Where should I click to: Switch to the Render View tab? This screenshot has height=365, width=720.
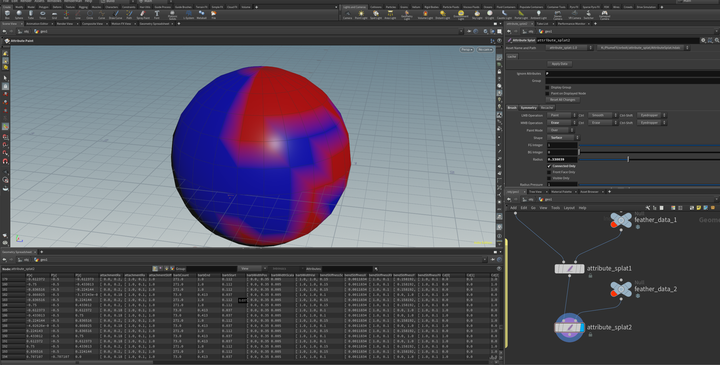point(65,23)
